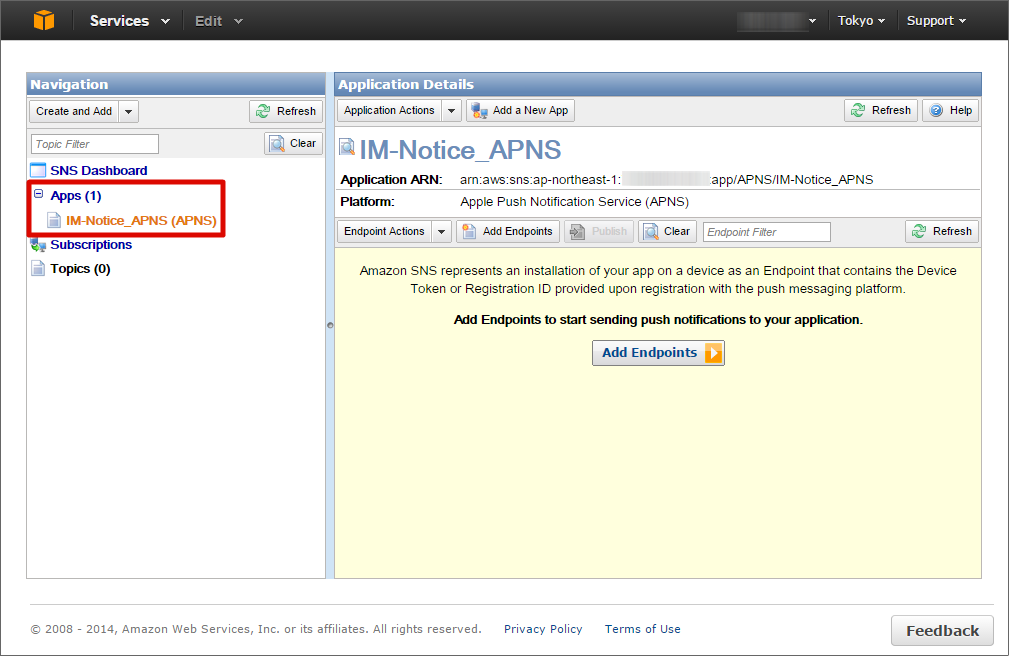Screen dimensions: 1009x656
Task: Open Topics (0) in navigation
Action: 80,269
